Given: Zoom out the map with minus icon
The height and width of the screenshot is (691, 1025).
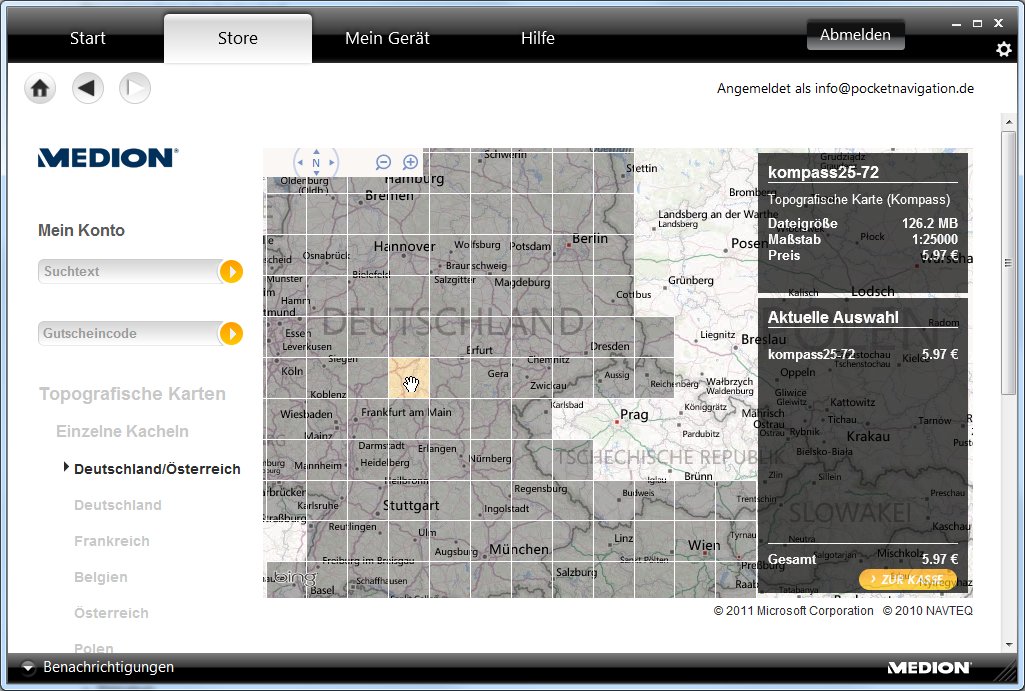Looking at the screenshot, I should point(383,162).
